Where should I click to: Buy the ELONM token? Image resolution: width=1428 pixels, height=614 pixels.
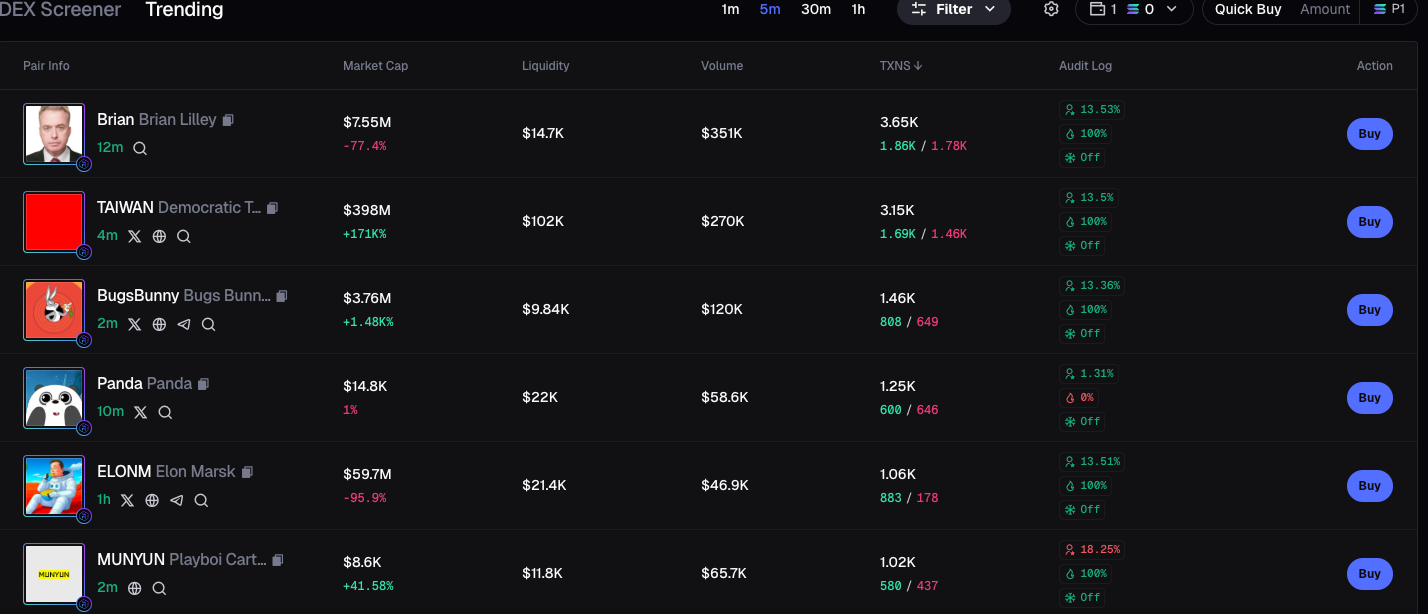(x=1369, y=486)
